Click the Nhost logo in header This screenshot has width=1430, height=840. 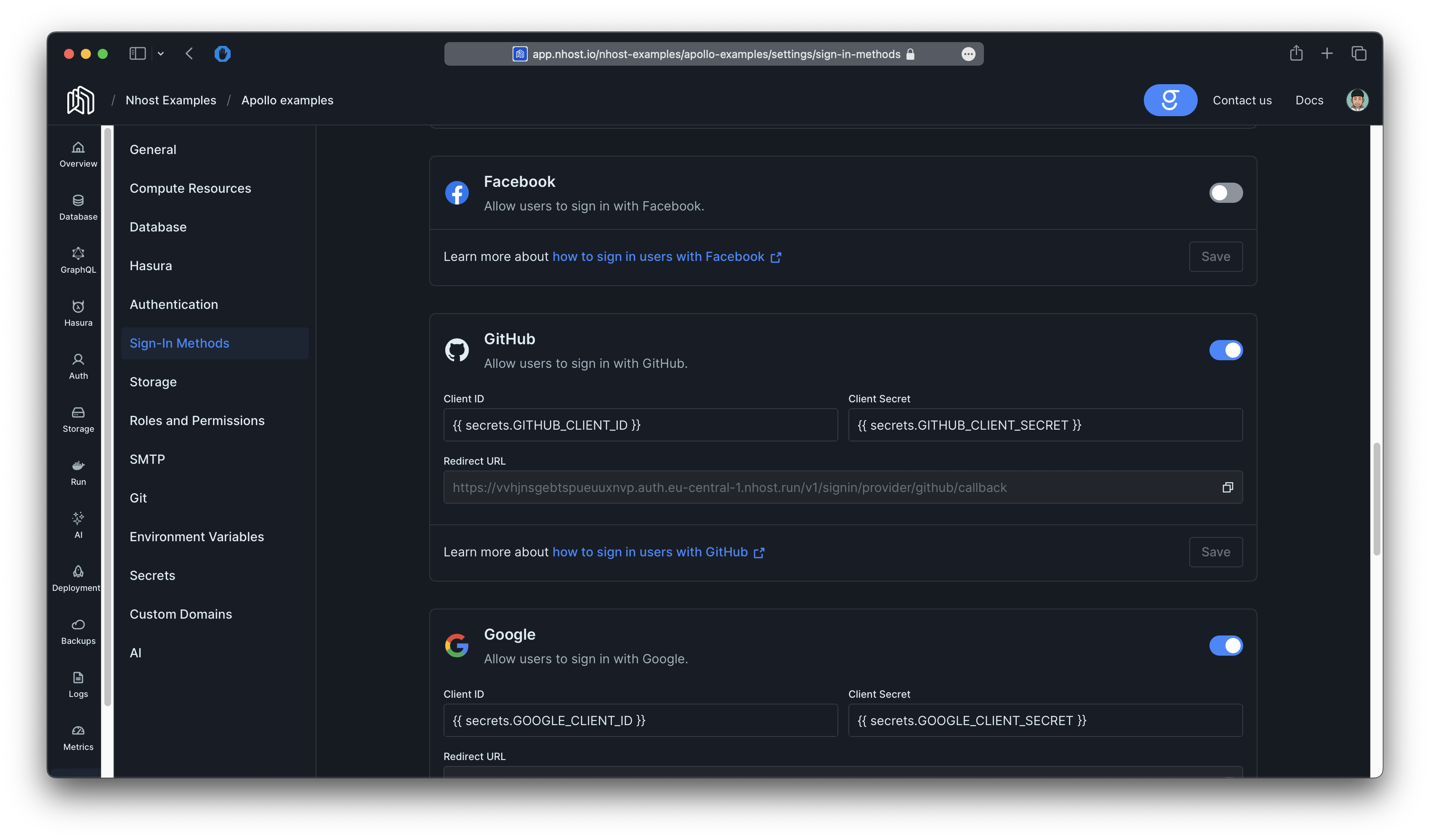[x=80, y=100]
